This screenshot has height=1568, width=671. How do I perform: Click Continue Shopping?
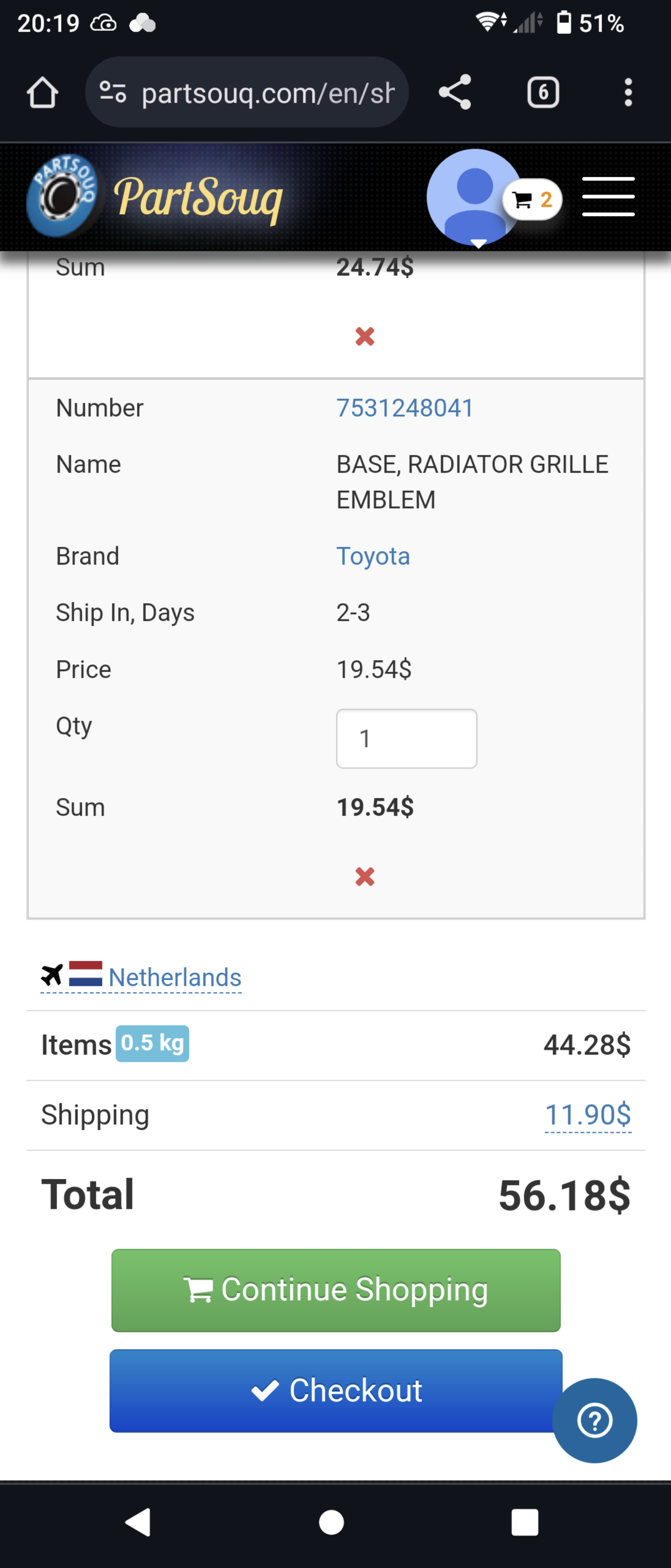point(335,1290)
